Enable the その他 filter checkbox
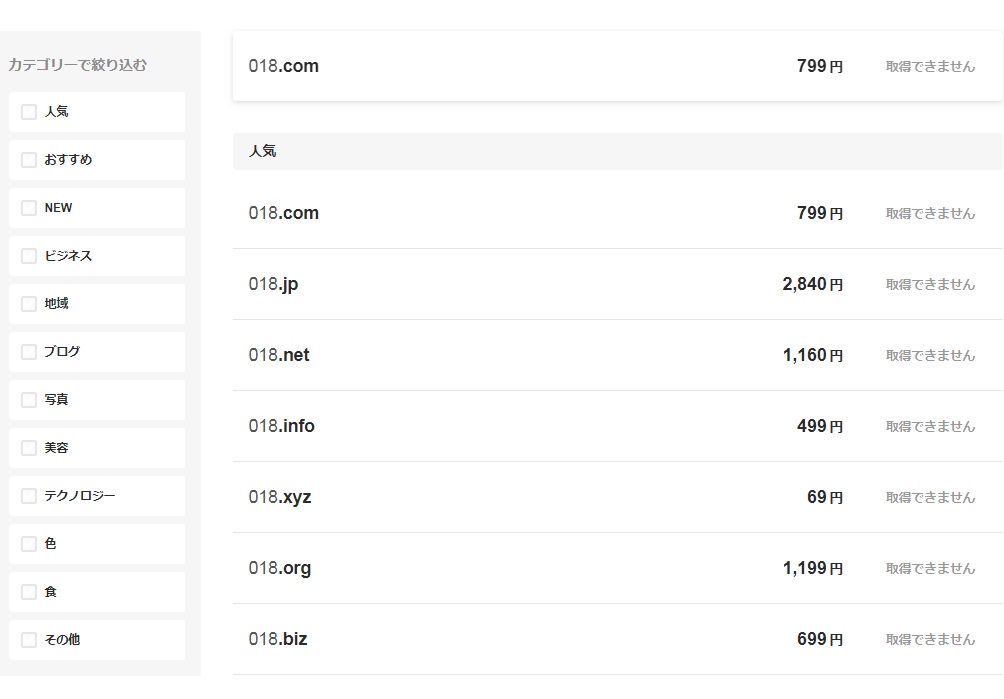 (x=29, y=640)
